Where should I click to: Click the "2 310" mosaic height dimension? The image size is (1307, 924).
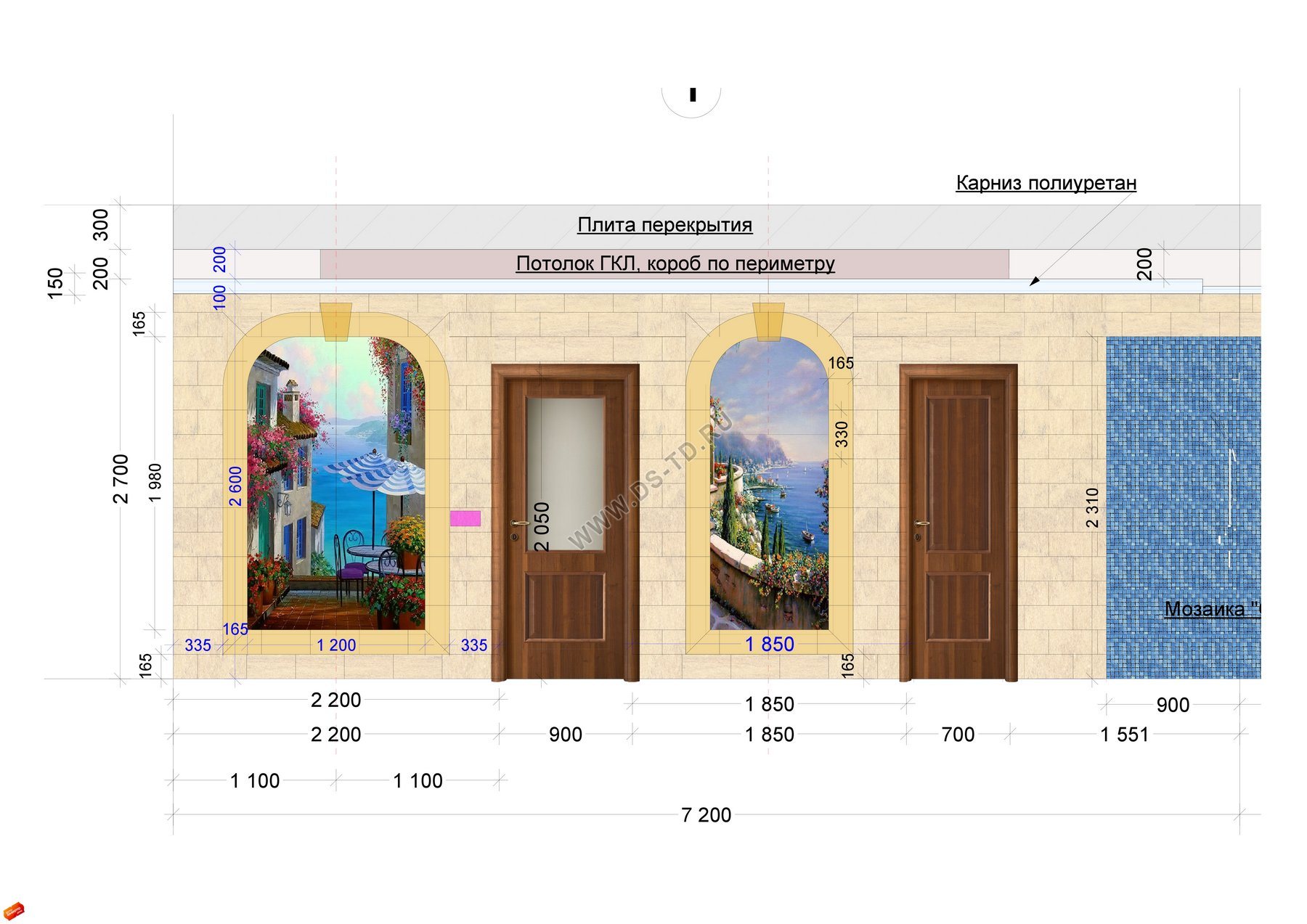[1093, 508]
